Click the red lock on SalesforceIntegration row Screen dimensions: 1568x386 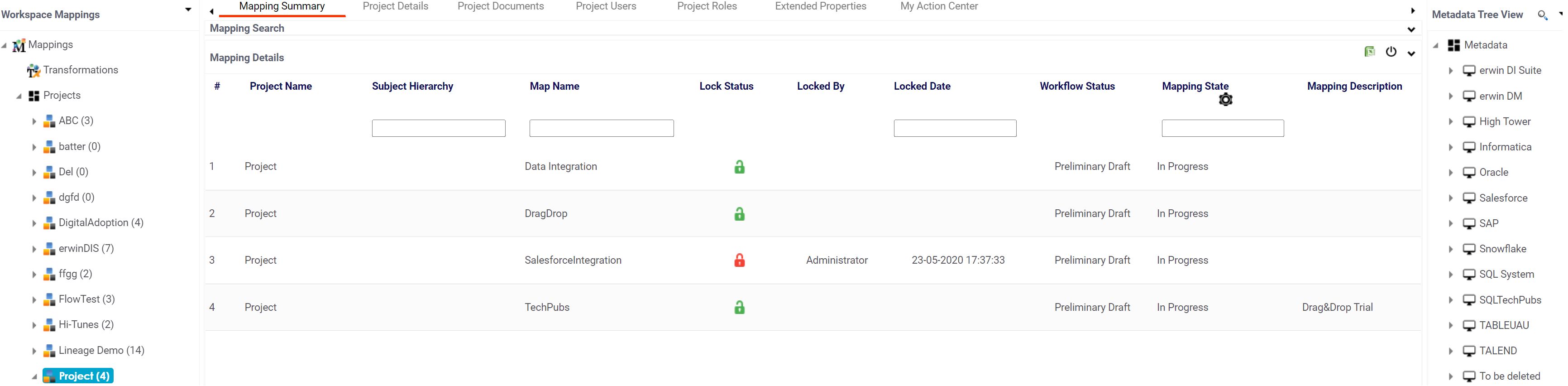(739, 261)
